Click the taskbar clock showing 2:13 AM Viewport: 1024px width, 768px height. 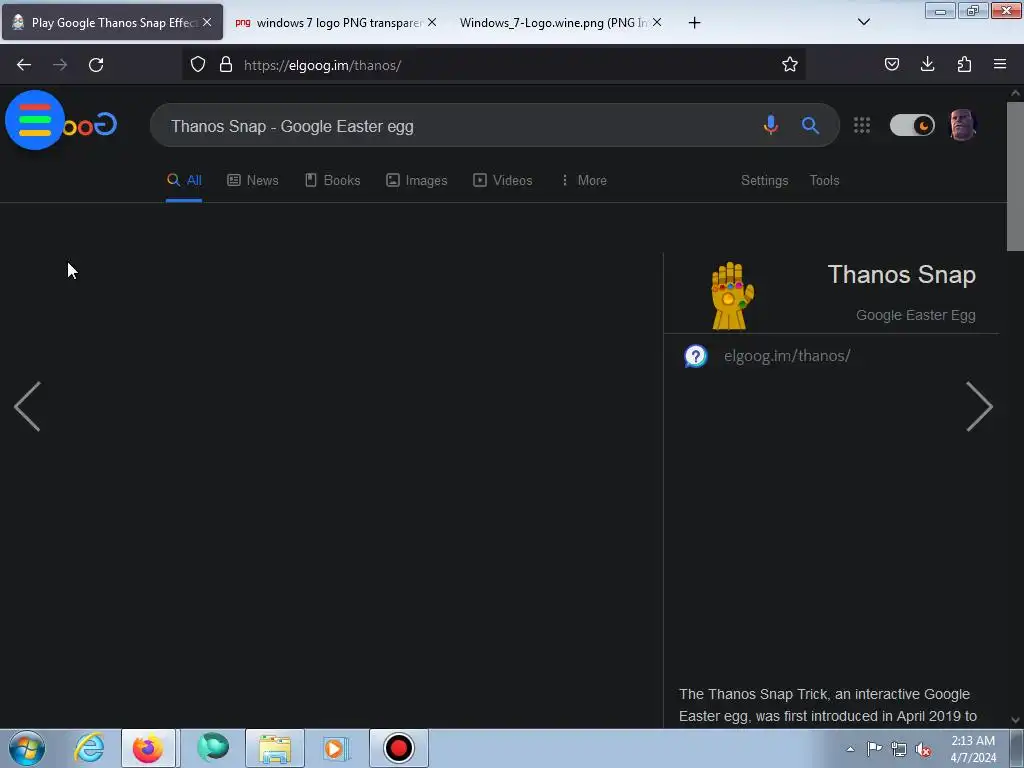[973, 749]
